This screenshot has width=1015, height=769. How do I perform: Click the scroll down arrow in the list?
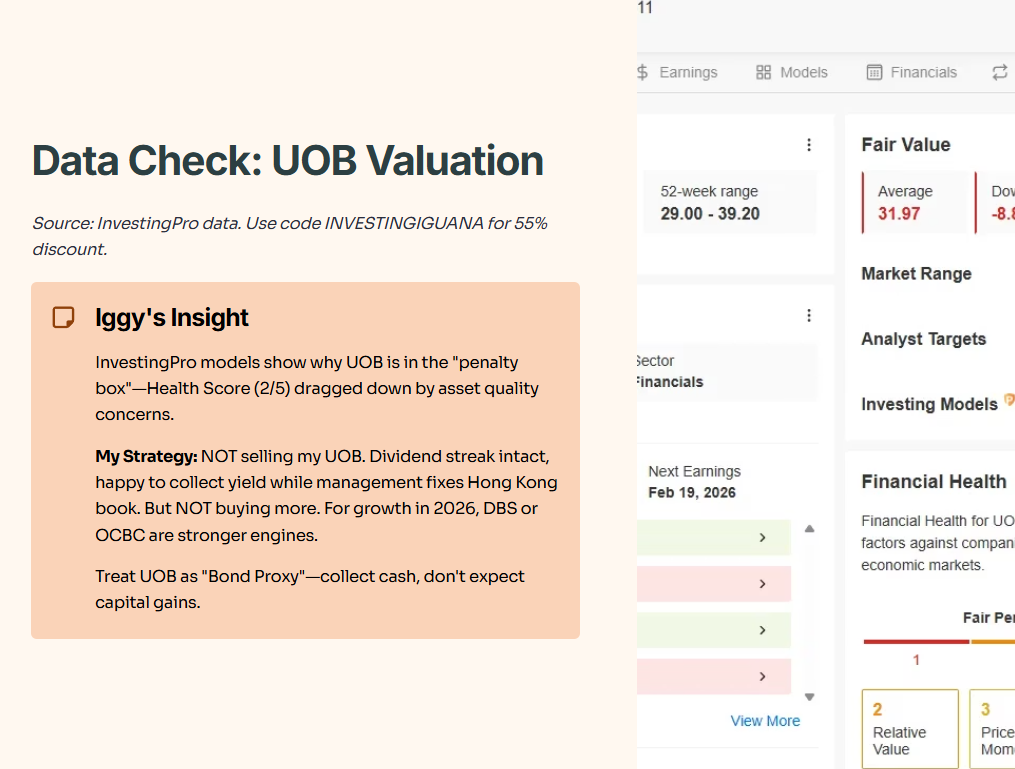click(809, 697)
